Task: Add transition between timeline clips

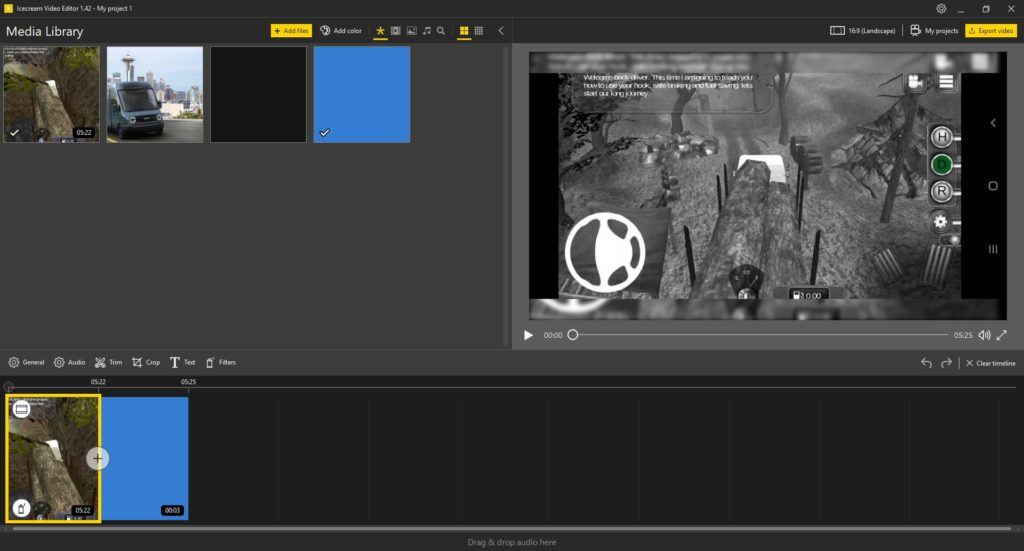Action: point(97,458)
